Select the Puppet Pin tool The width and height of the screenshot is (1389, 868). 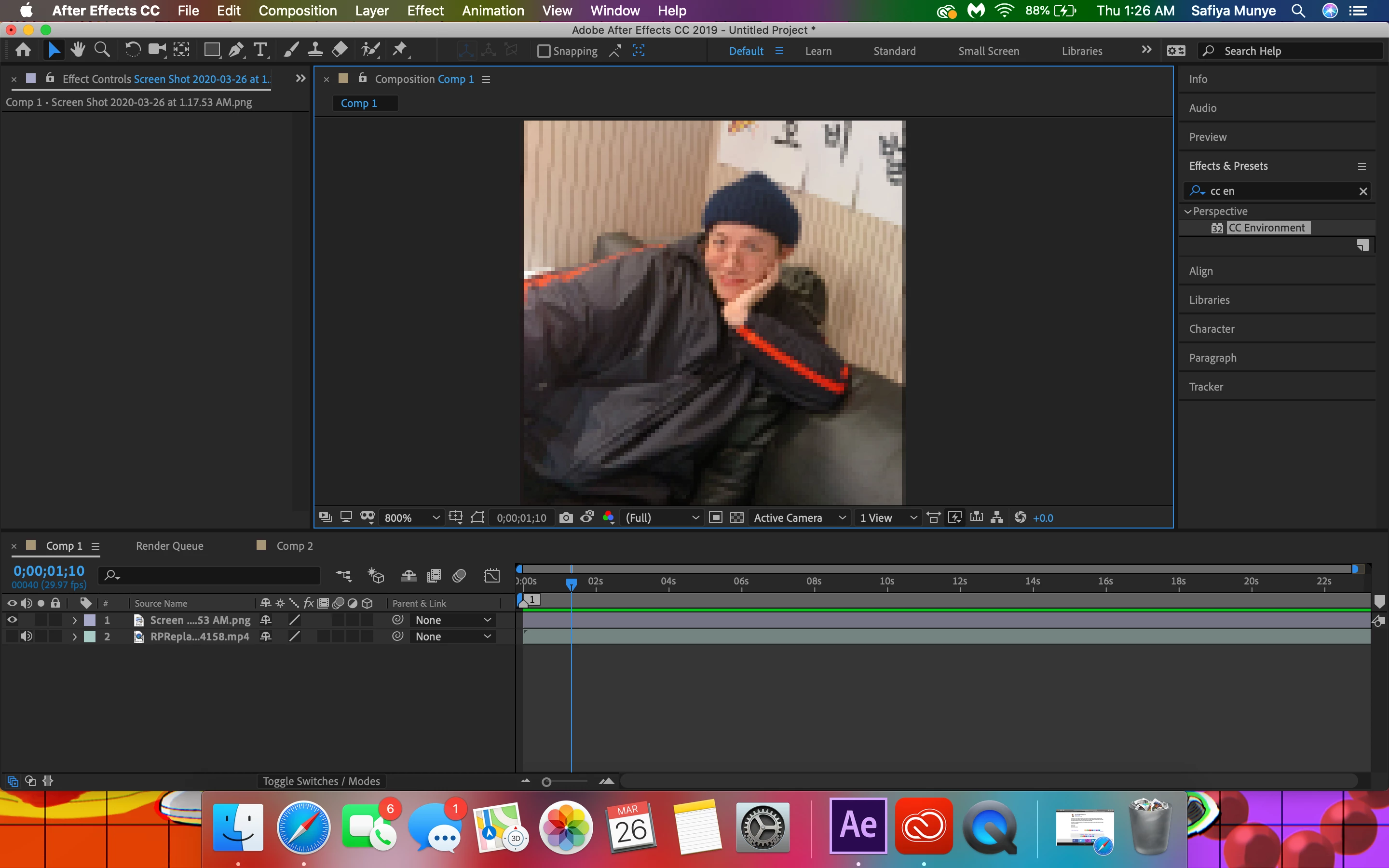tap(399, 51)
